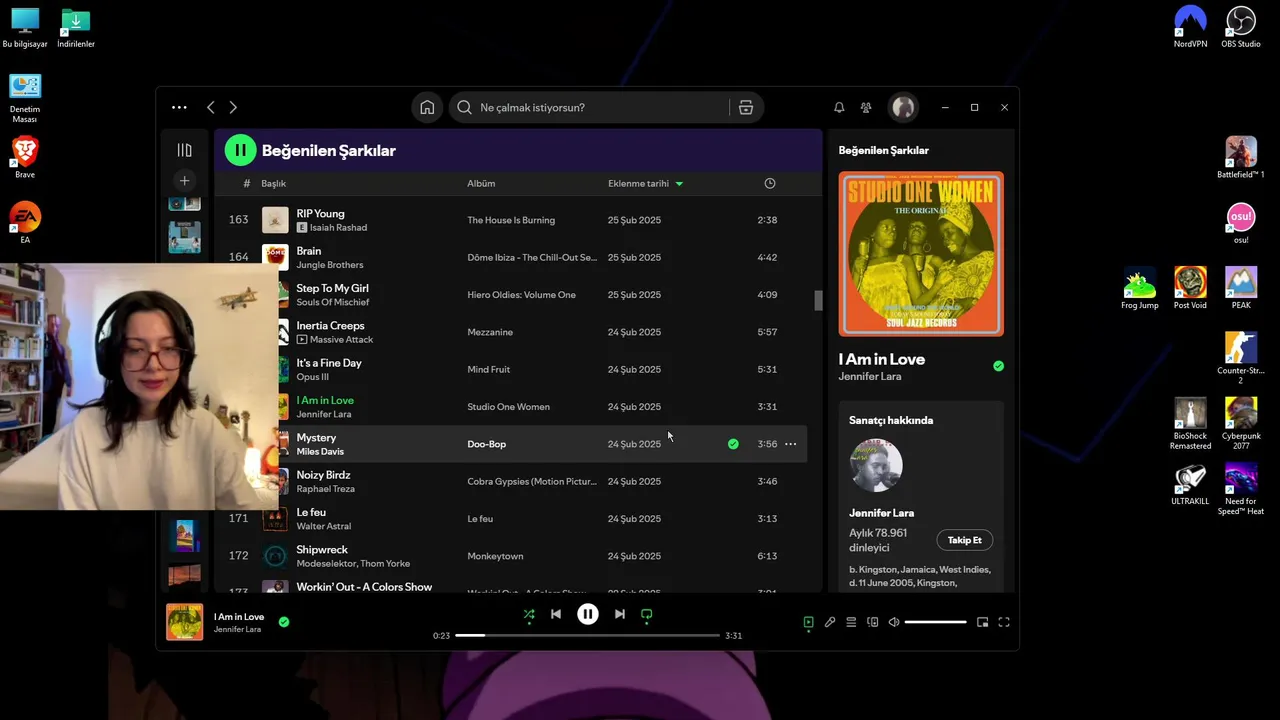Open the Home page
Screen dimensions: 1280x720
click(x=427, y=107)
